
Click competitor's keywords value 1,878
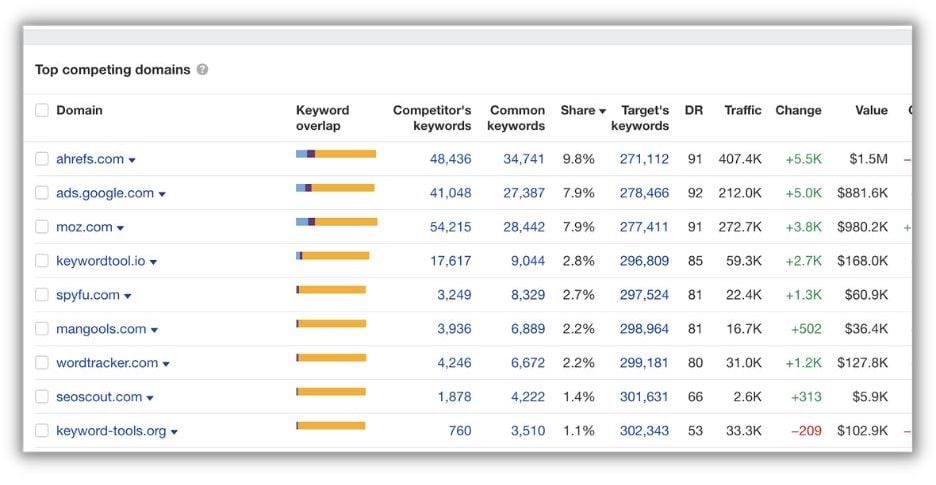point(454,397)
